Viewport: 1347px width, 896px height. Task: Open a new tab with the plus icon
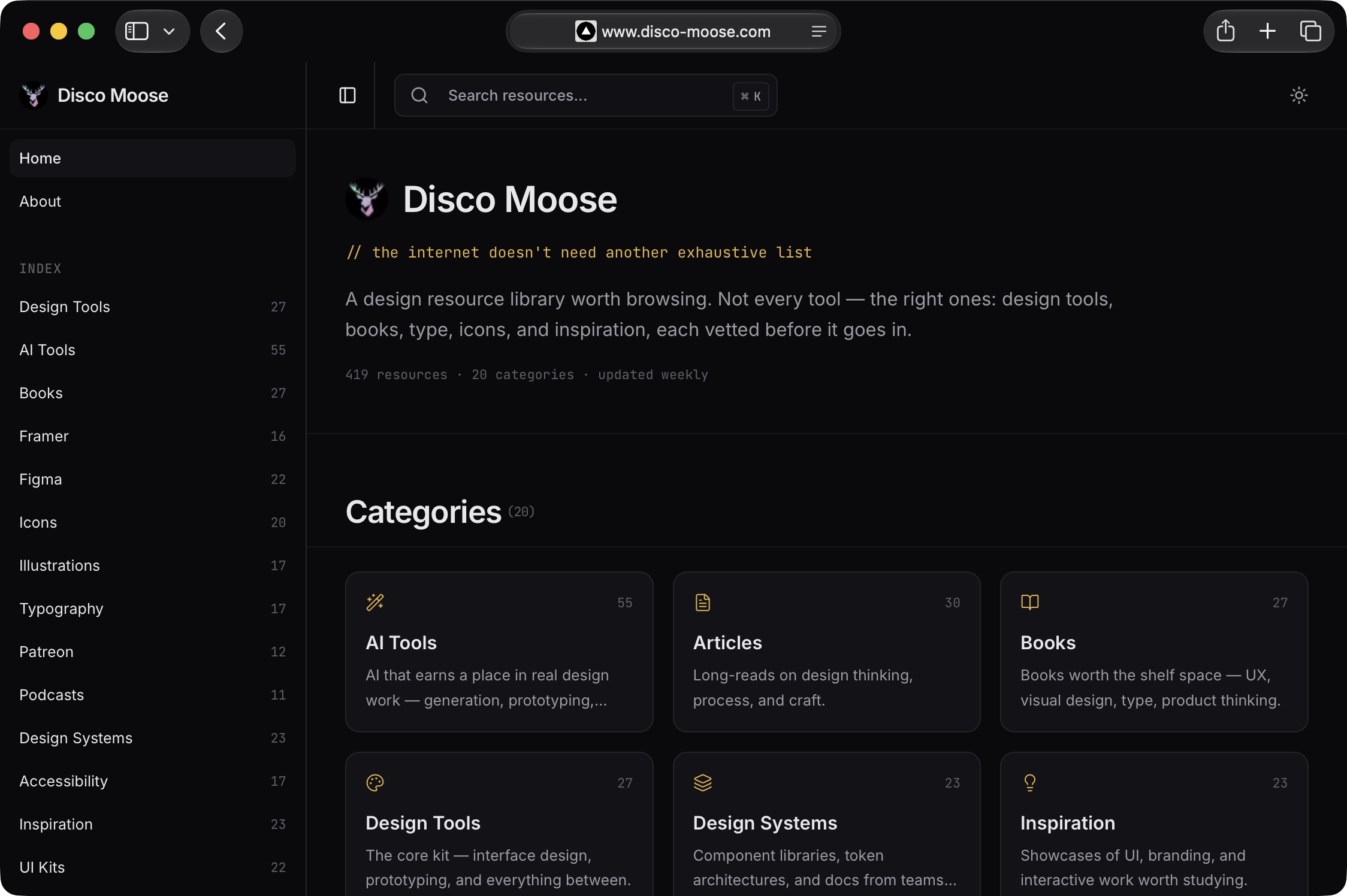point(1267,31)
